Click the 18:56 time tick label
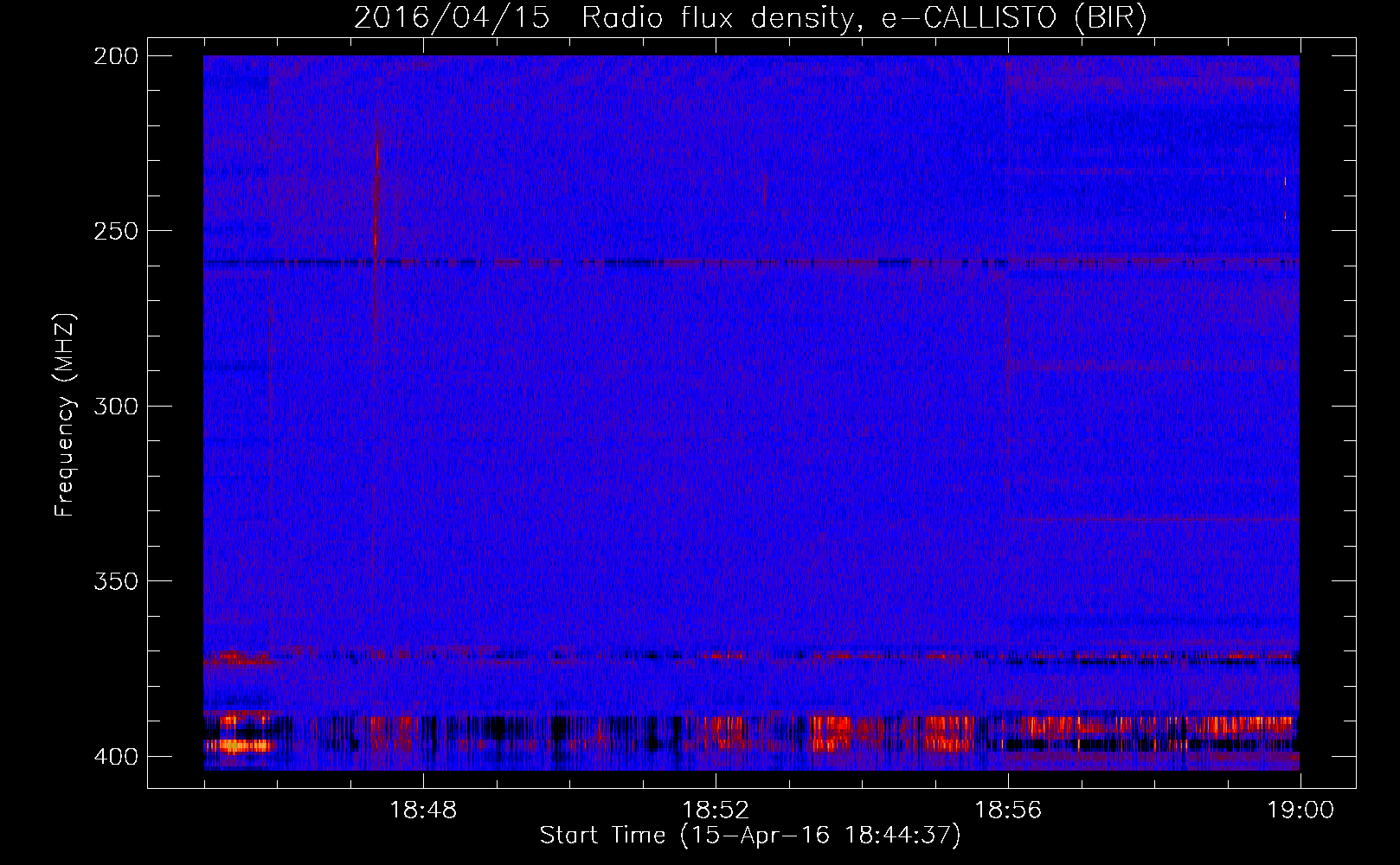Viewport: 1400px width, 865px height. [1008, 811]
